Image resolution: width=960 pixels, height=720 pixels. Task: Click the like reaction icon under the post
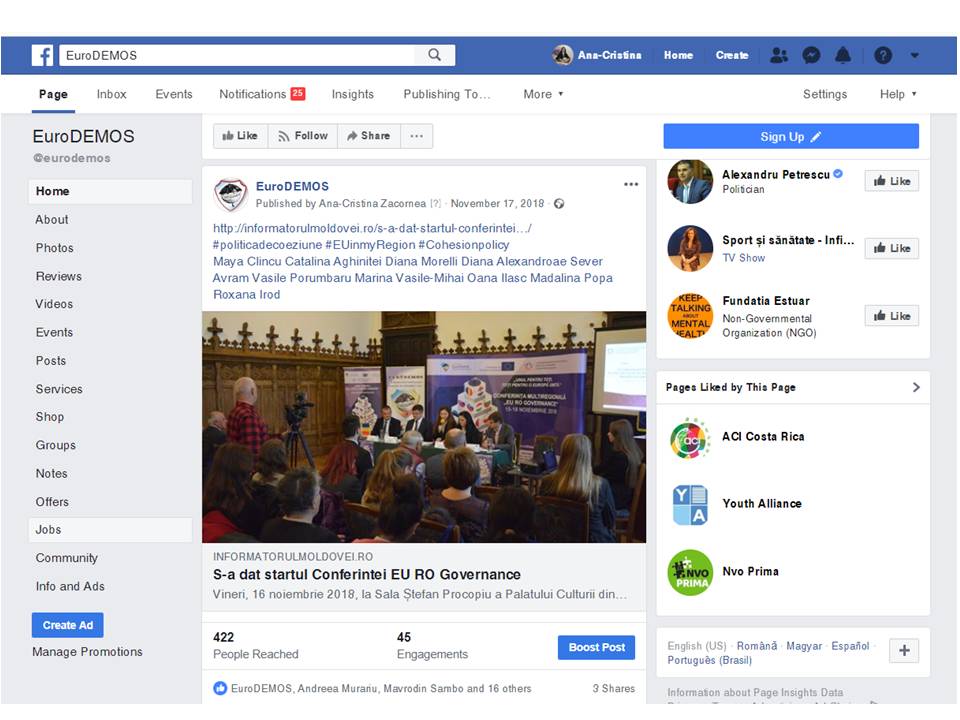tap(220, 688)
